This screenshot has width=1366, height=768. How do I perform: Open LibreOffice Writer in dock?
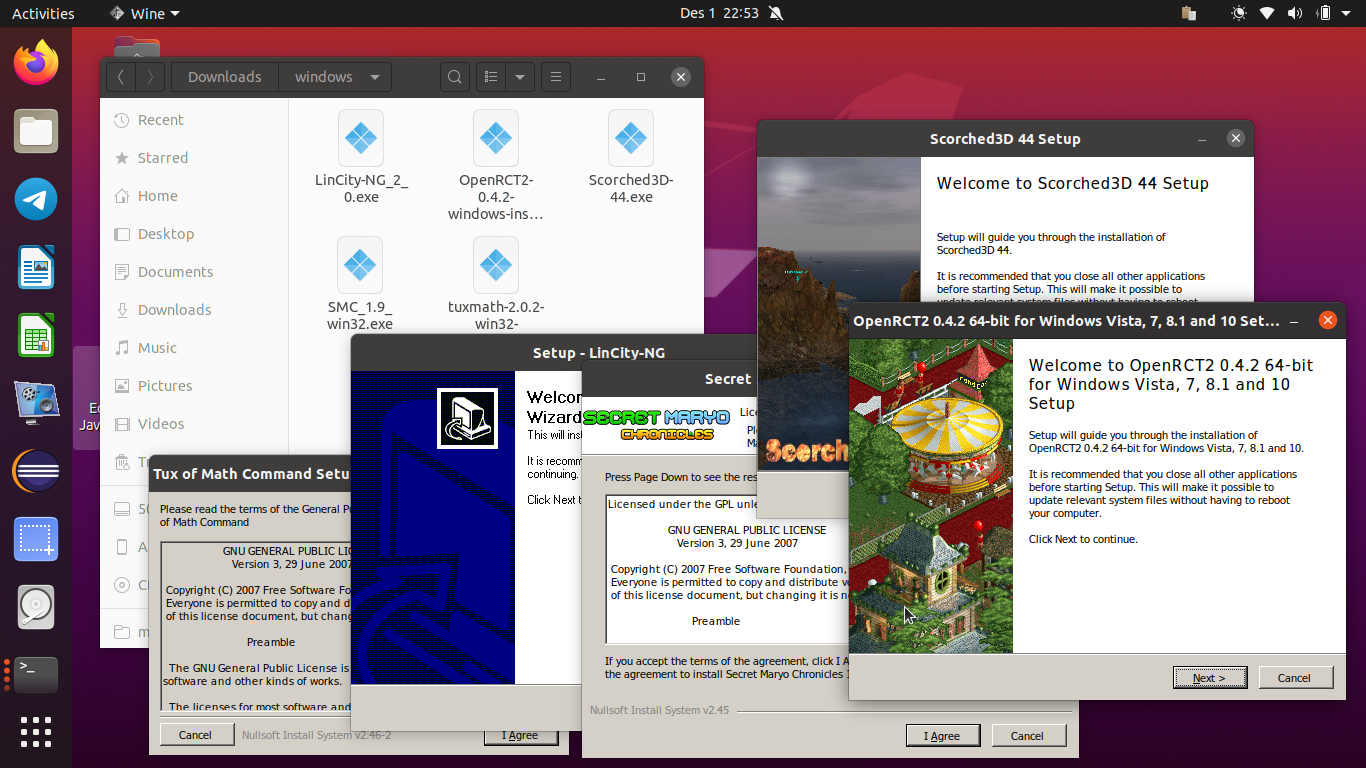(36, 268)
